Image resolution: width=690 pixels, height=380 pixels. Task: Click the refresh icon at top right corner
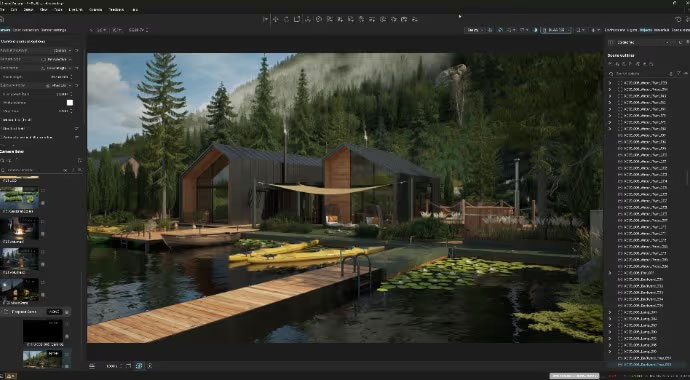(x=678, y=19)
